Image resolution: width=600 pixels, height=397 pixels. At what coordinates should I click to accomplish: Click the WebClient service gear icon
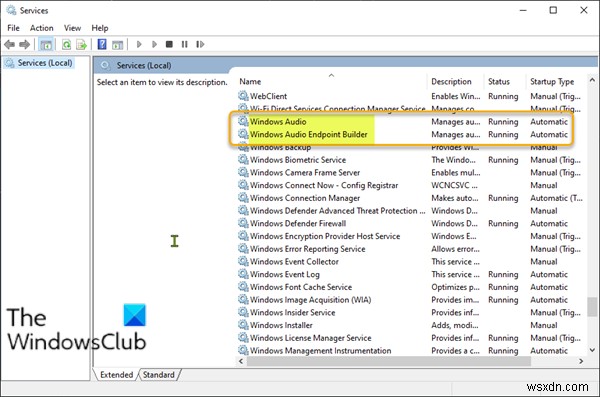[243, 96]
